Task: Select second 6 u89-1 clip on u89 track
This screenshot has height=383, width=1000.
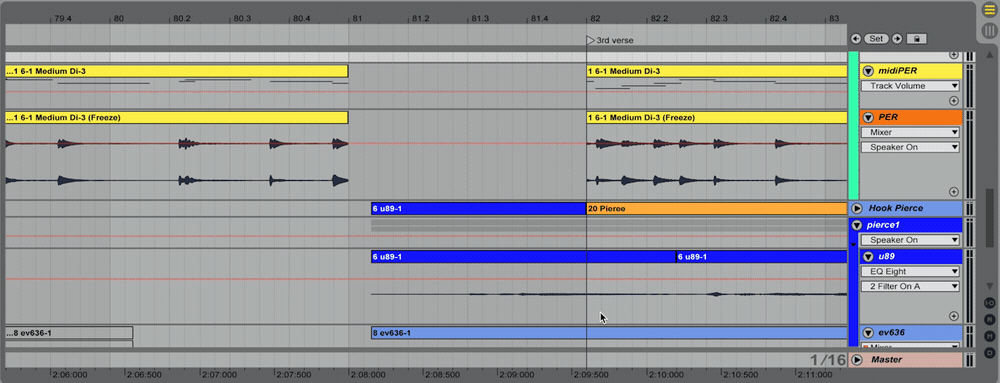Action: click(x=761, y=257)
